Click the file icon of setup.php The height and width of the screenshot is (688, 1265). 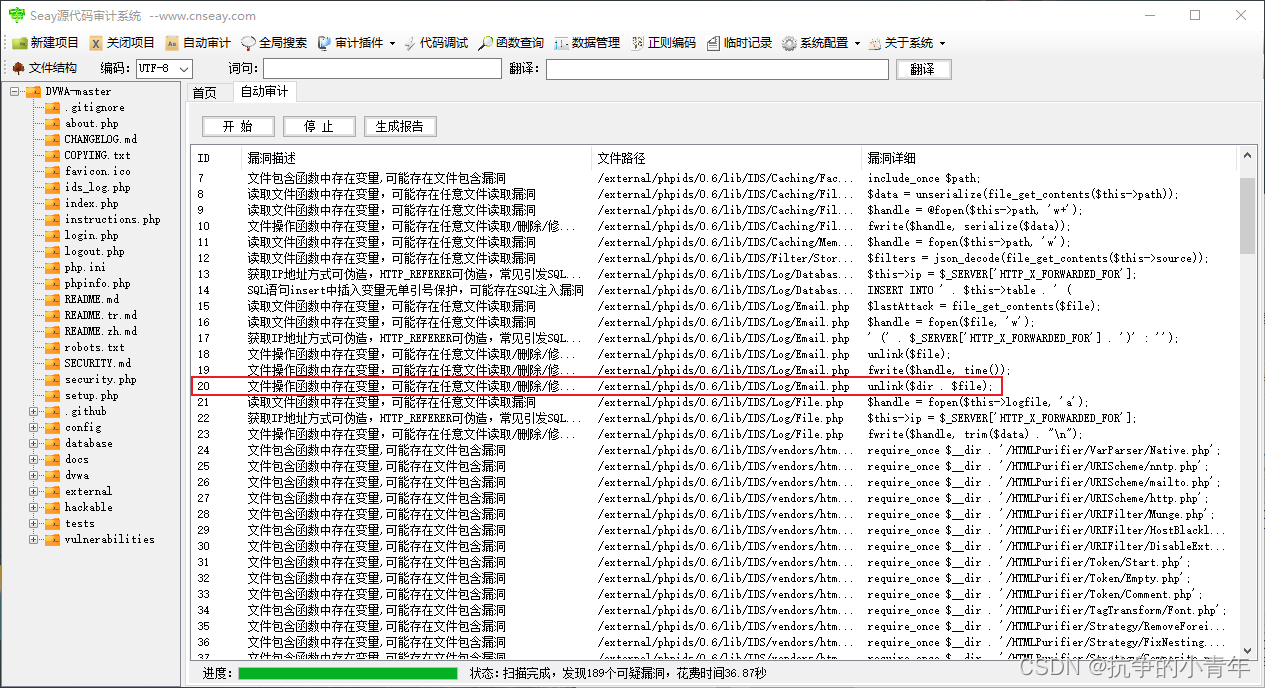point(52,395)
